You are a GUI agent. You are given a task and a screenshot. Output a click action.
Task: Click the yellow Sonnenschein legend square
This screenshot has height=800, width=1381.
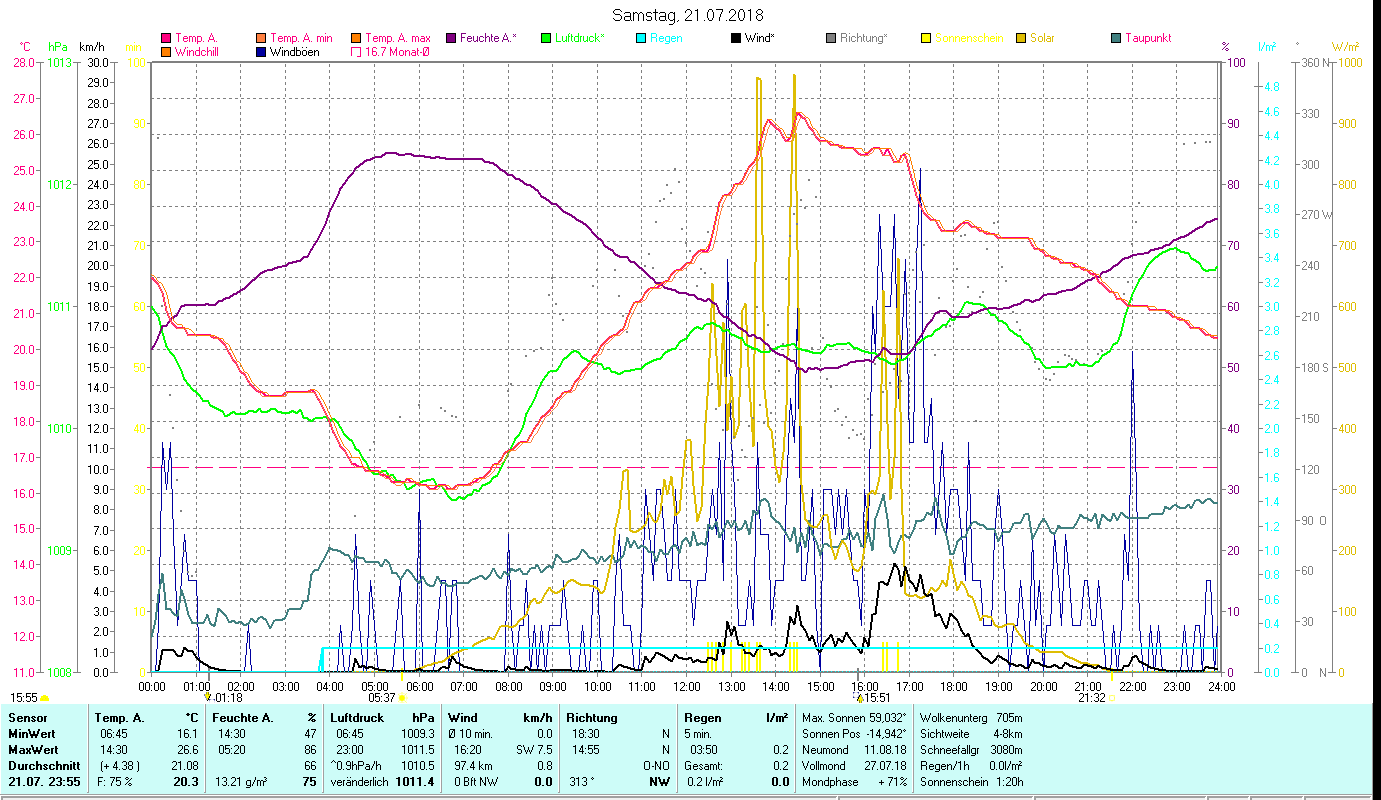tap(926, 38)
